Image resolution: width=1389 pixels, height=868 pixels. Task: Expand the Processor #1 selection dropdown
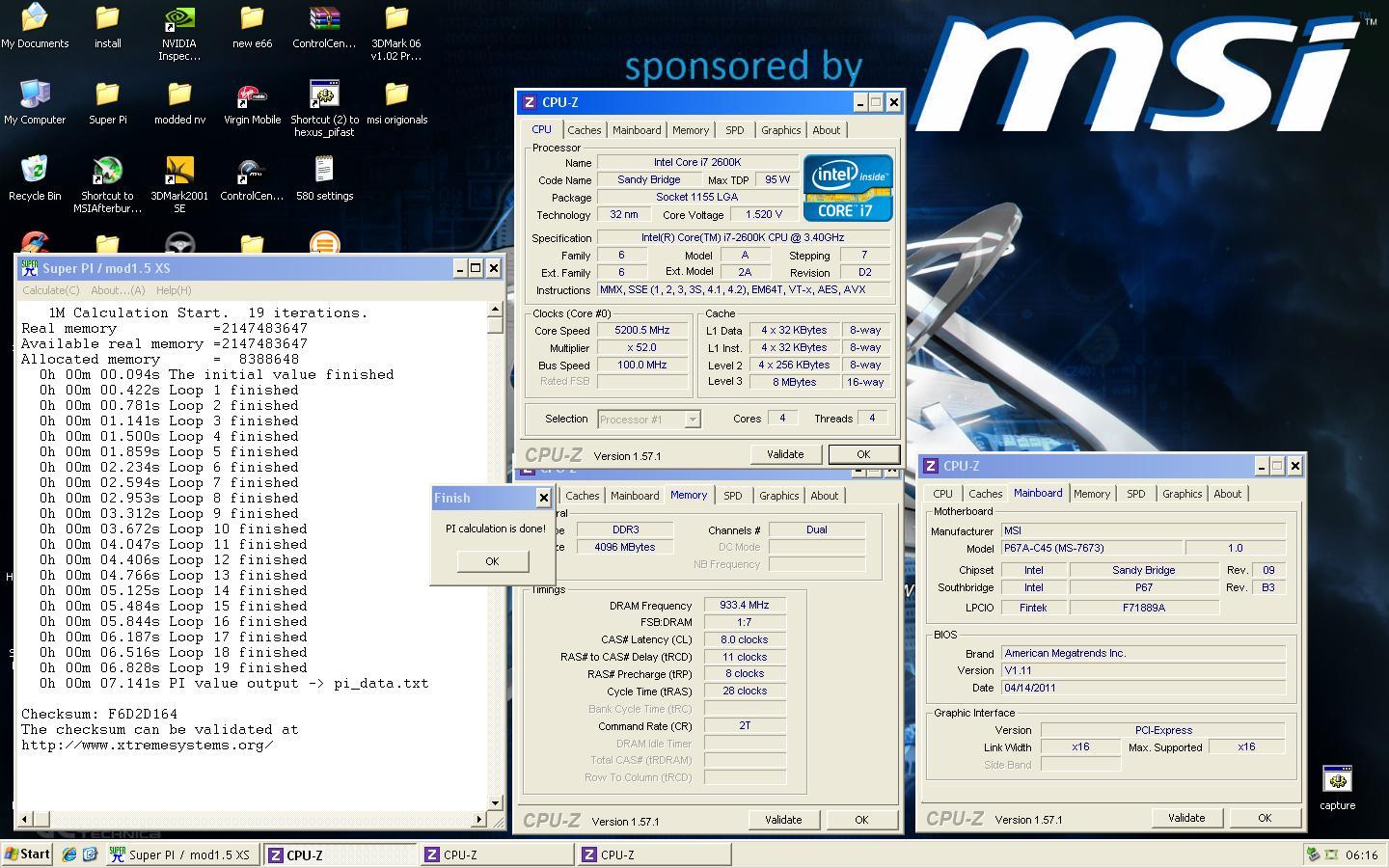point(692,419)
